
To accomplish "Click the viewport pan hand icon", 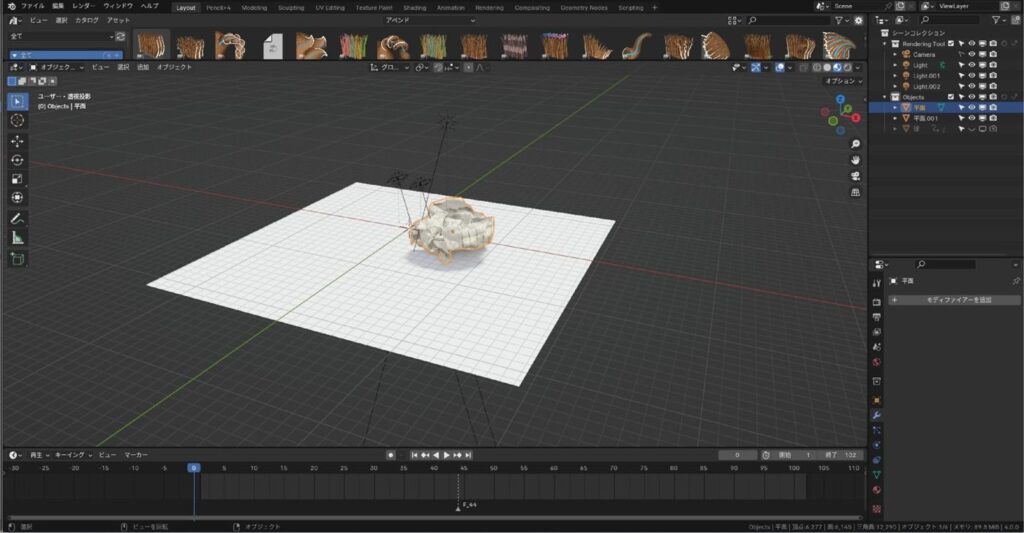I will [856, 160].
